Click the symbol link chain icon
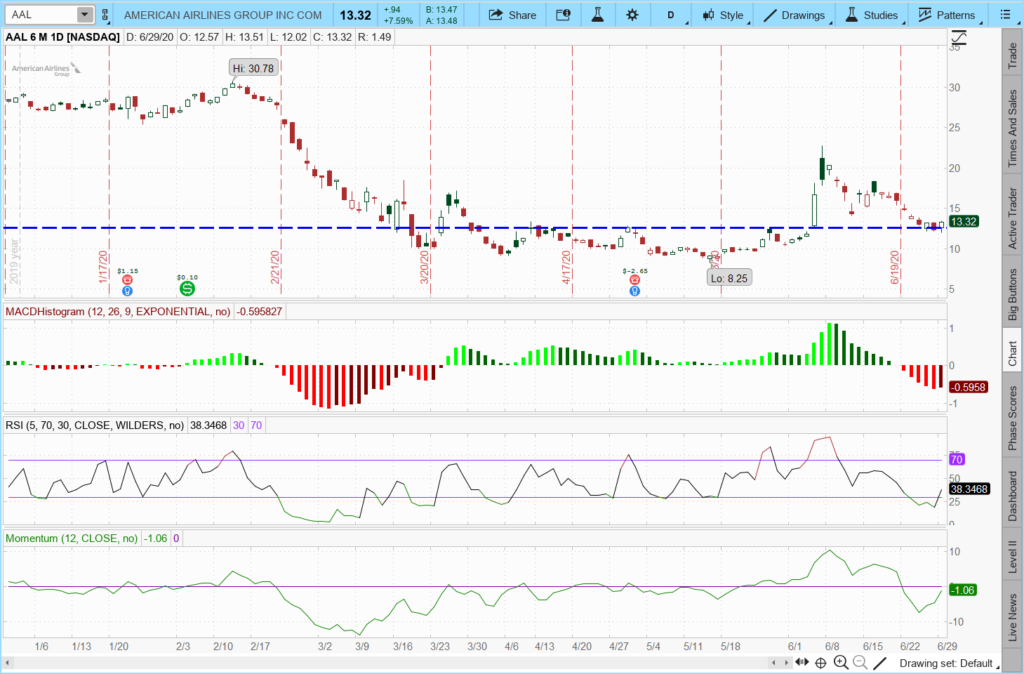This screenshot has width=1024, height=674. (x=105, y=15)
